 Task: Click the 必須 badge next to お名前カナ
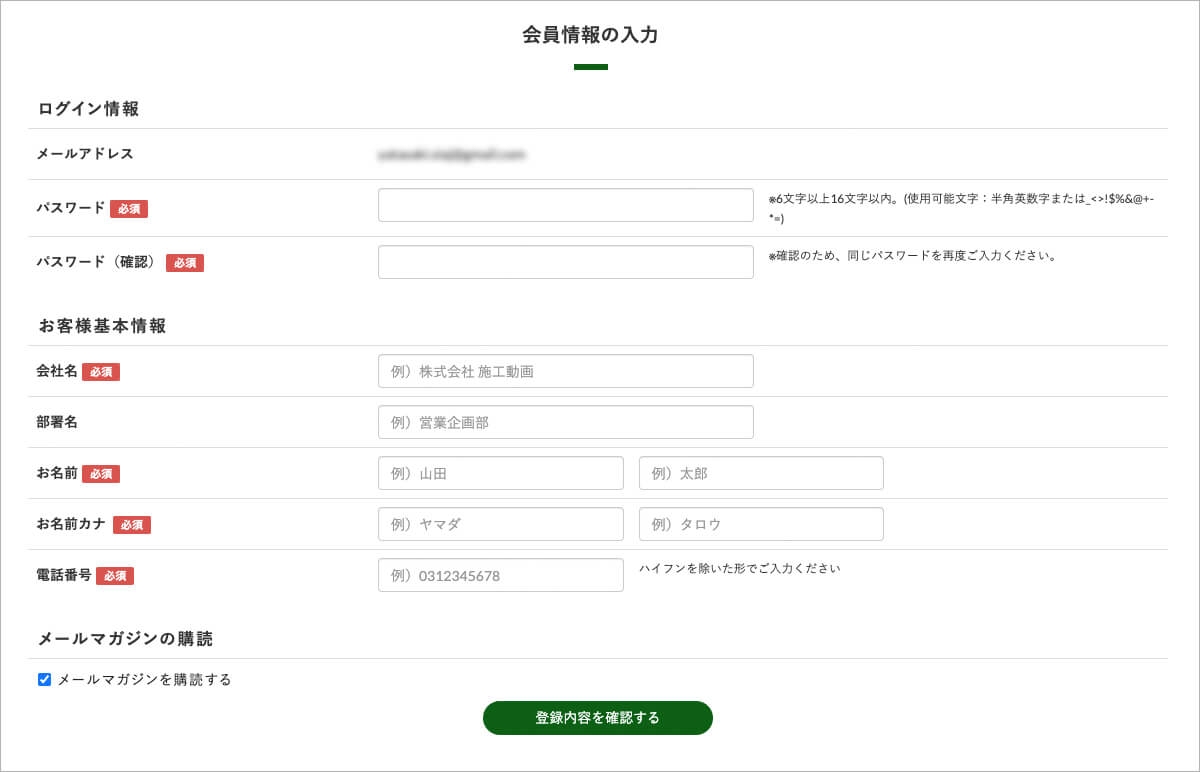pos(132,525)
